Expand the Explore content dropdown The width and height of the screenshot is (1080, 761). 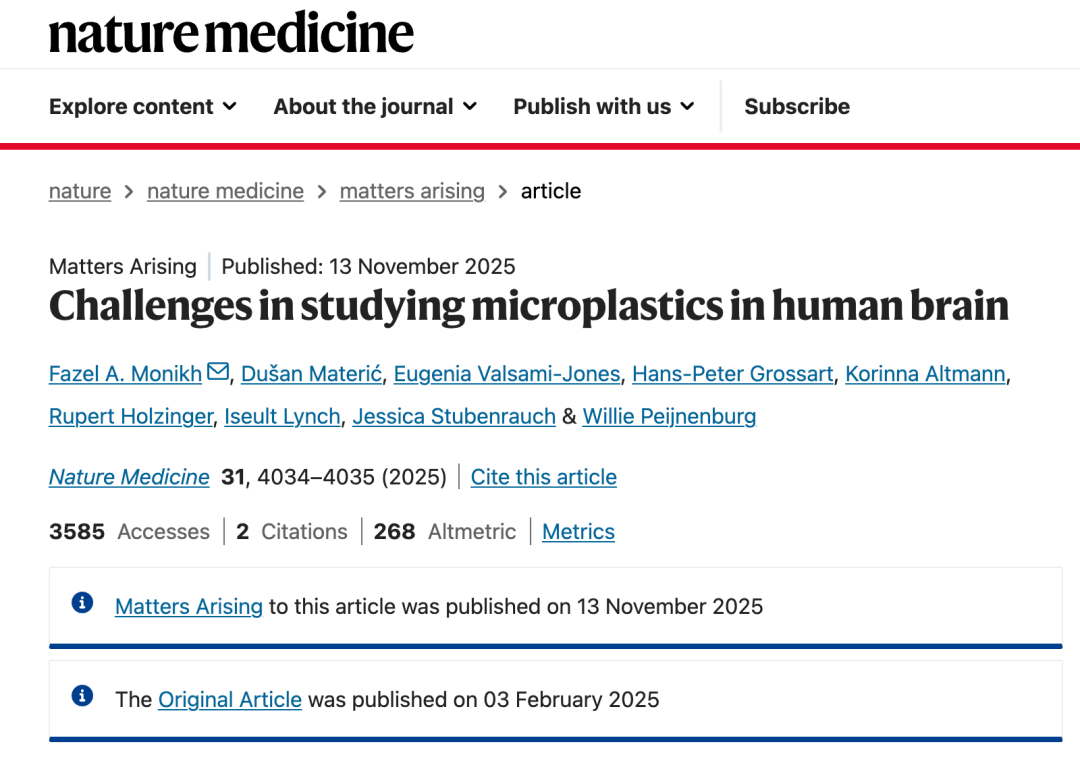click(143, 107)
